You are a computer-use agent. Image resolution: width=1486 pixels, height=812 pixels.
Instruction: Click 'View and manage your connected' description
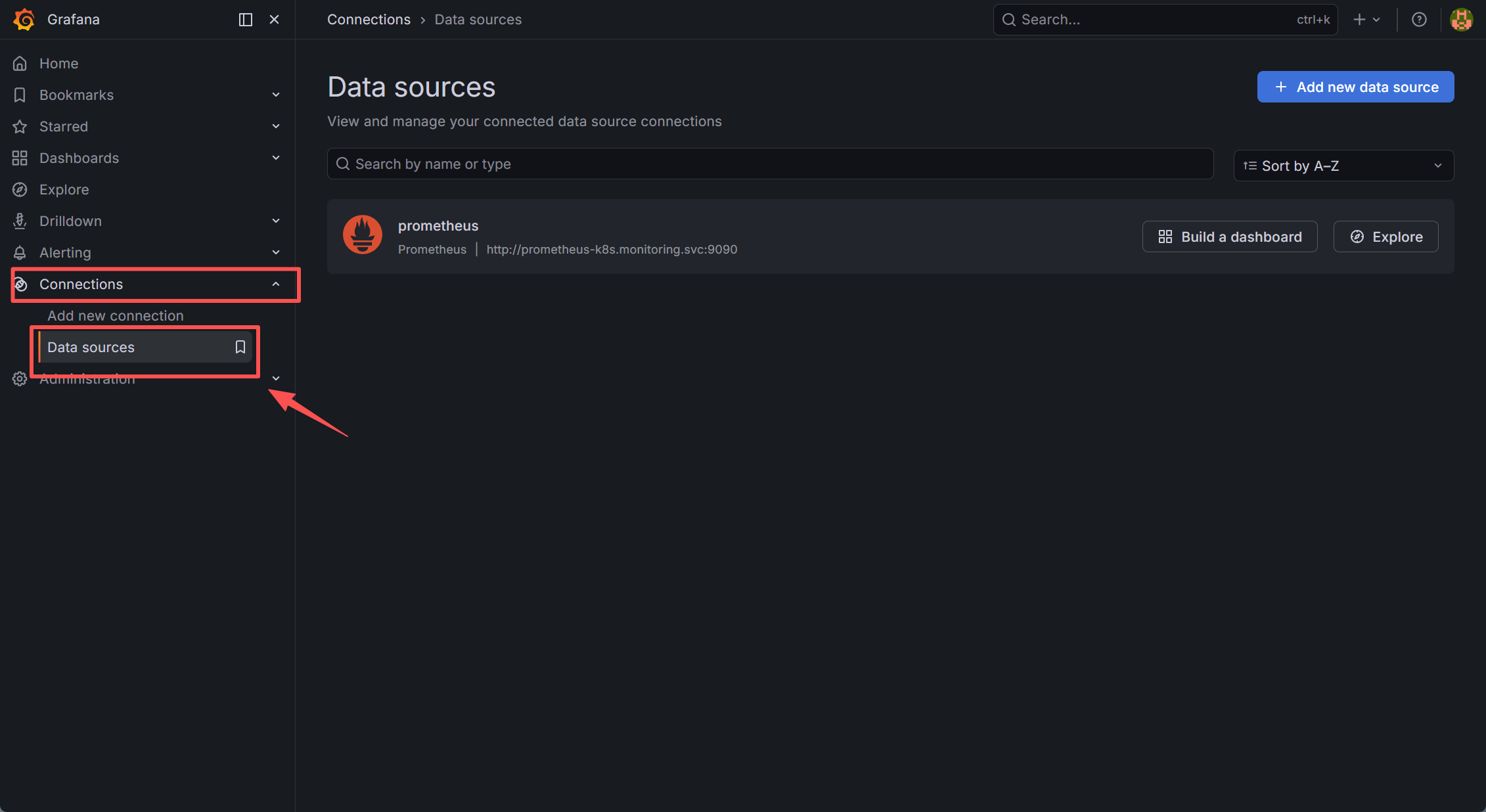[x=524, y=122]
